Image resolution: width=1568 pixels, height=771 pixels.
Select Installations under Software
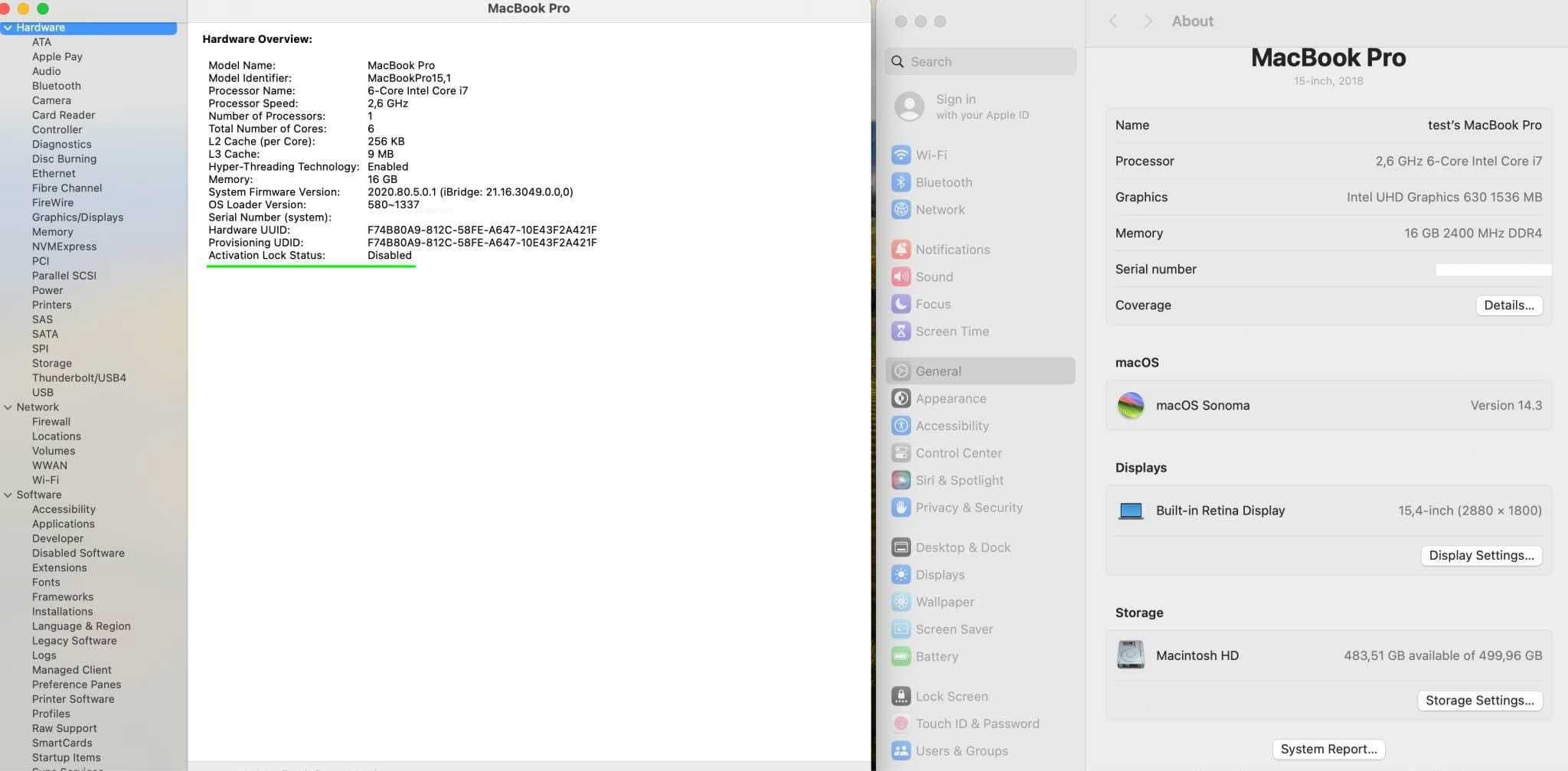pyautogui.click(x=63, y=612)
